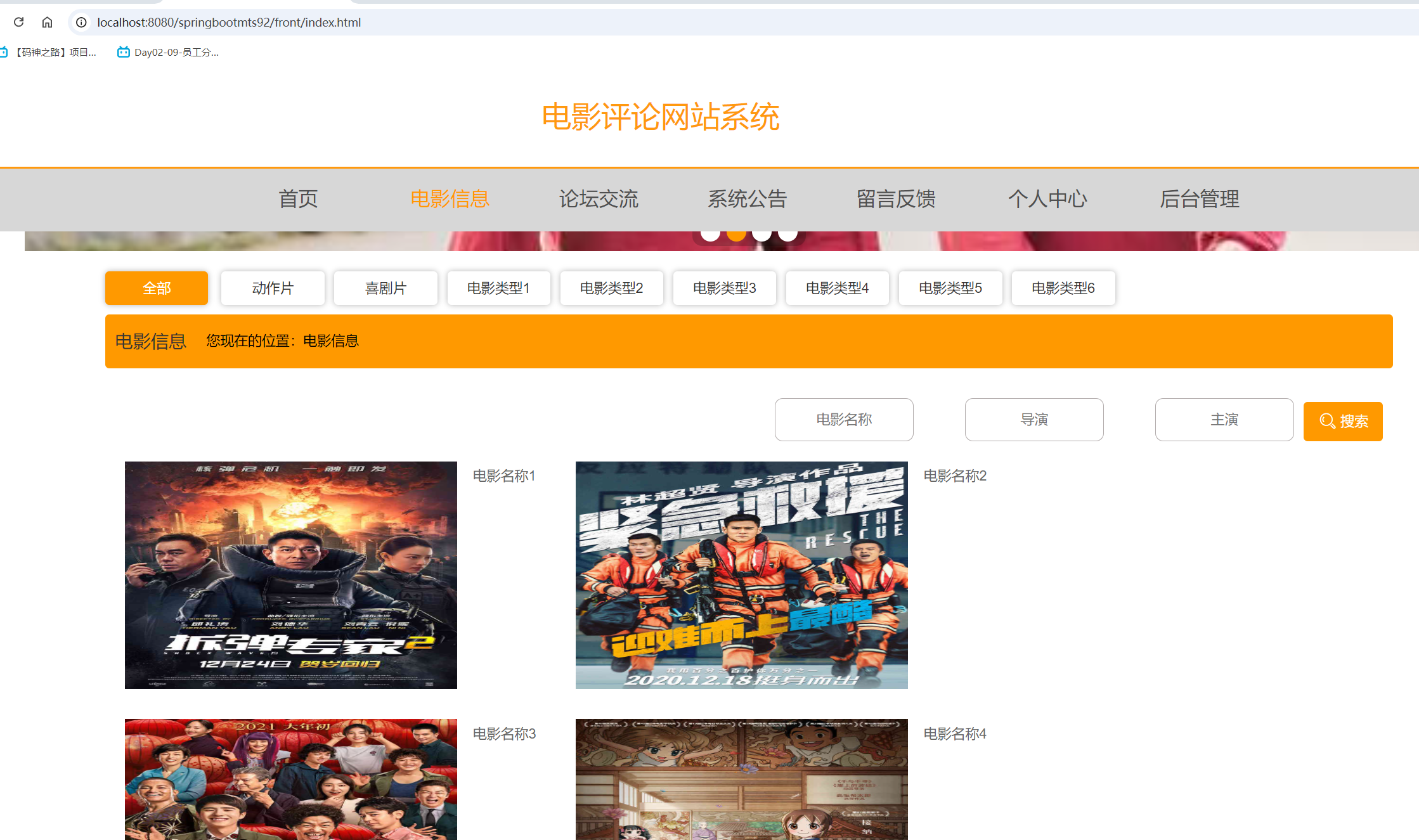This screenshot has height=840, width=1419.
Task: Click the site info icon in address bar
Action: [x=81, y=22]
